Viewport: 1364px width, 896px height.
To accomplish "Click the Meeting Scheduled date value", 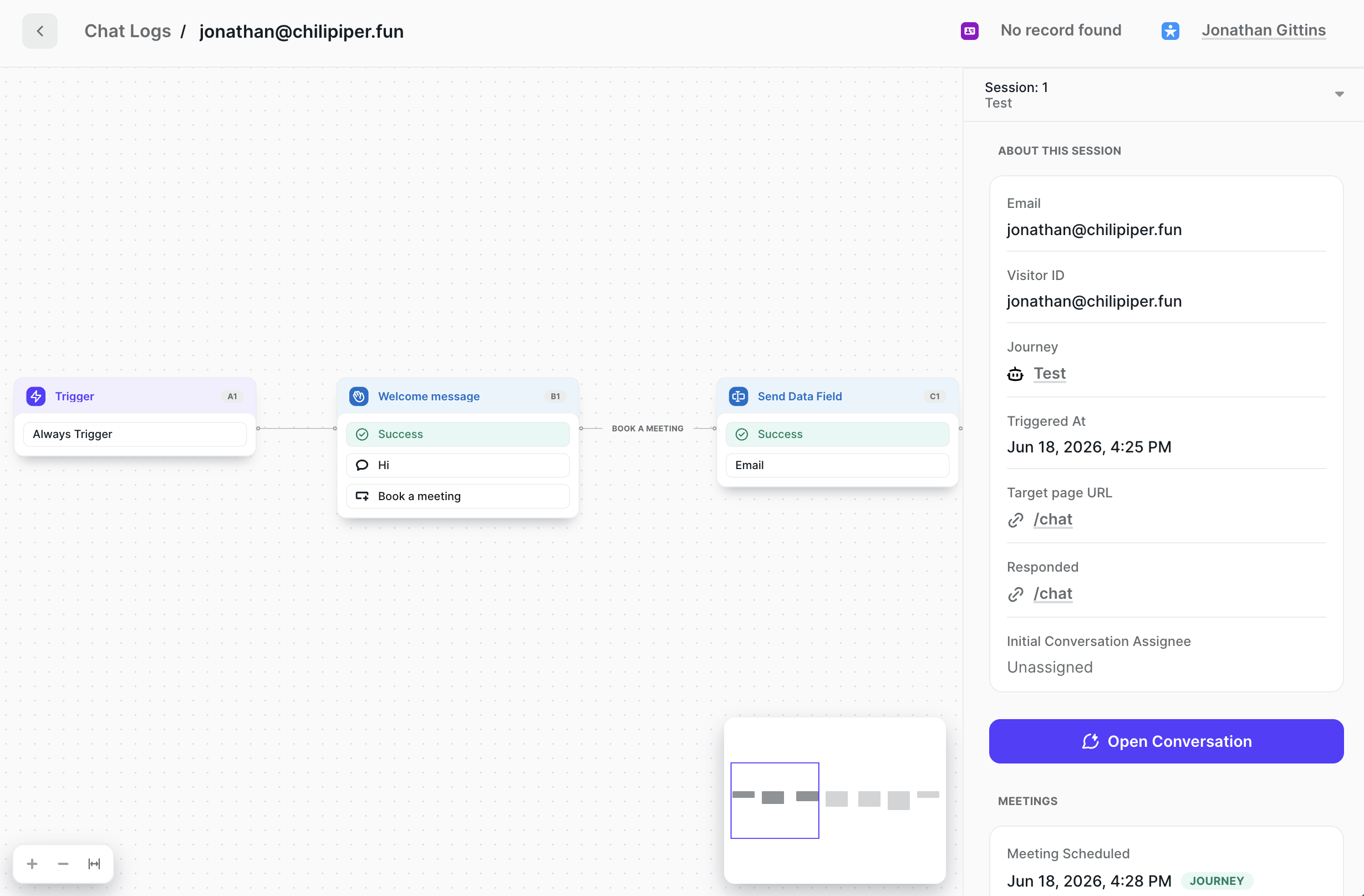I will tap(1089, 880).
